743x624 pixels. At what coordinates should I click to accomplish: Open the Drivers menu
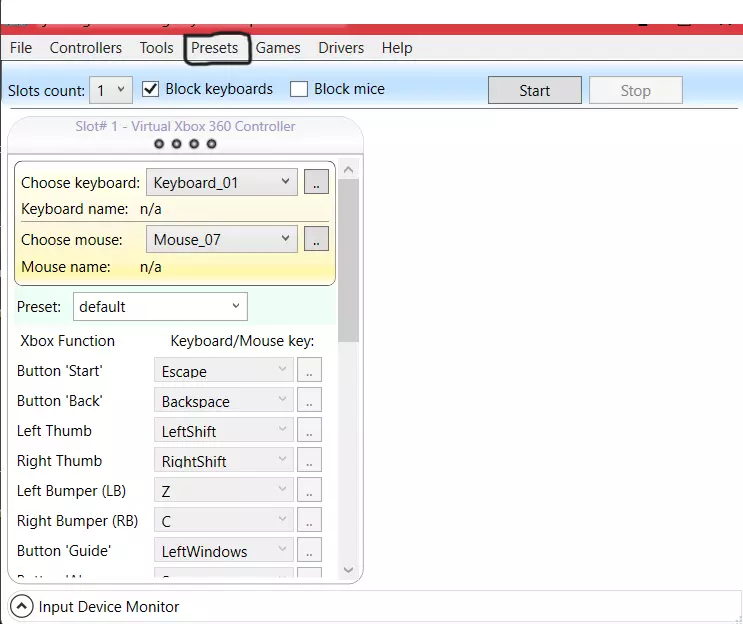(341, 48)
